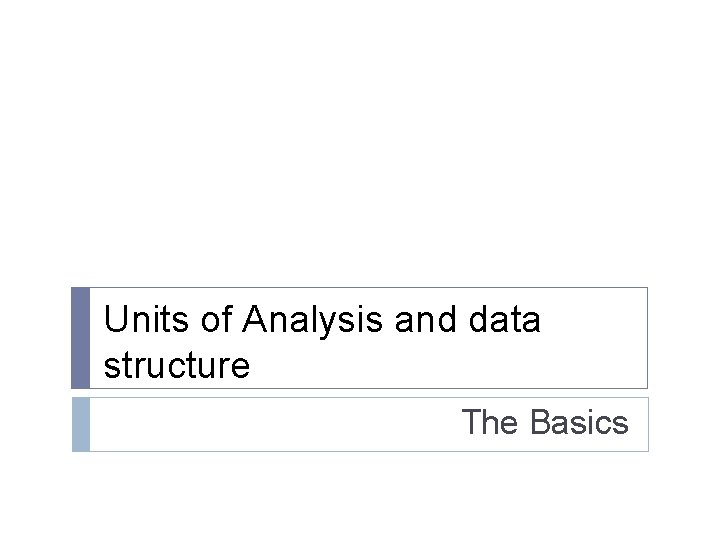Click the word 'Basics' in the subtitle

pyautogui.click(x=579, y=423)
